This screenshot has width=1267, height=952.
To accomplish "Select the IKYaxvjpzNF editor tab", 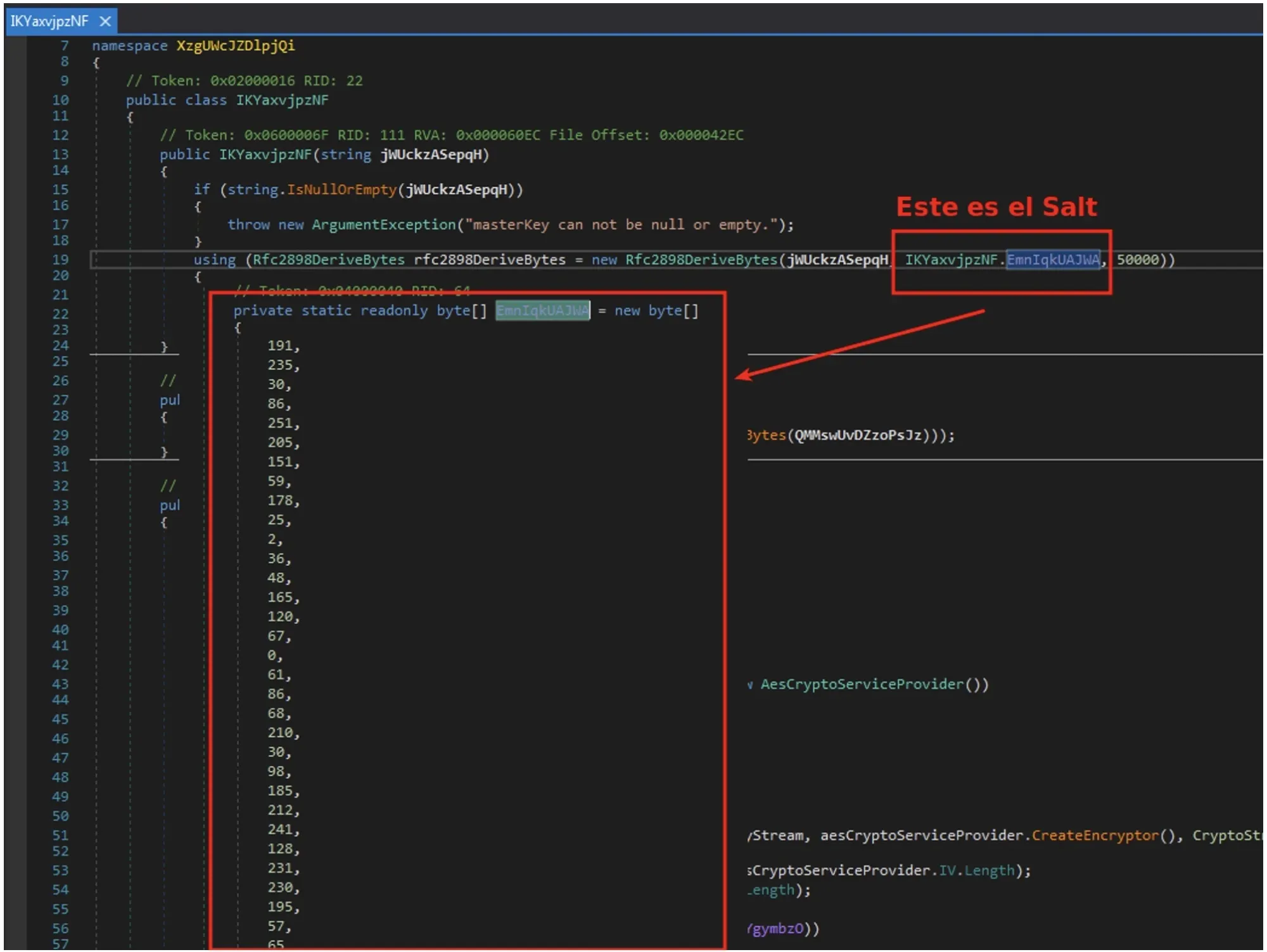I will coord(61,21).
